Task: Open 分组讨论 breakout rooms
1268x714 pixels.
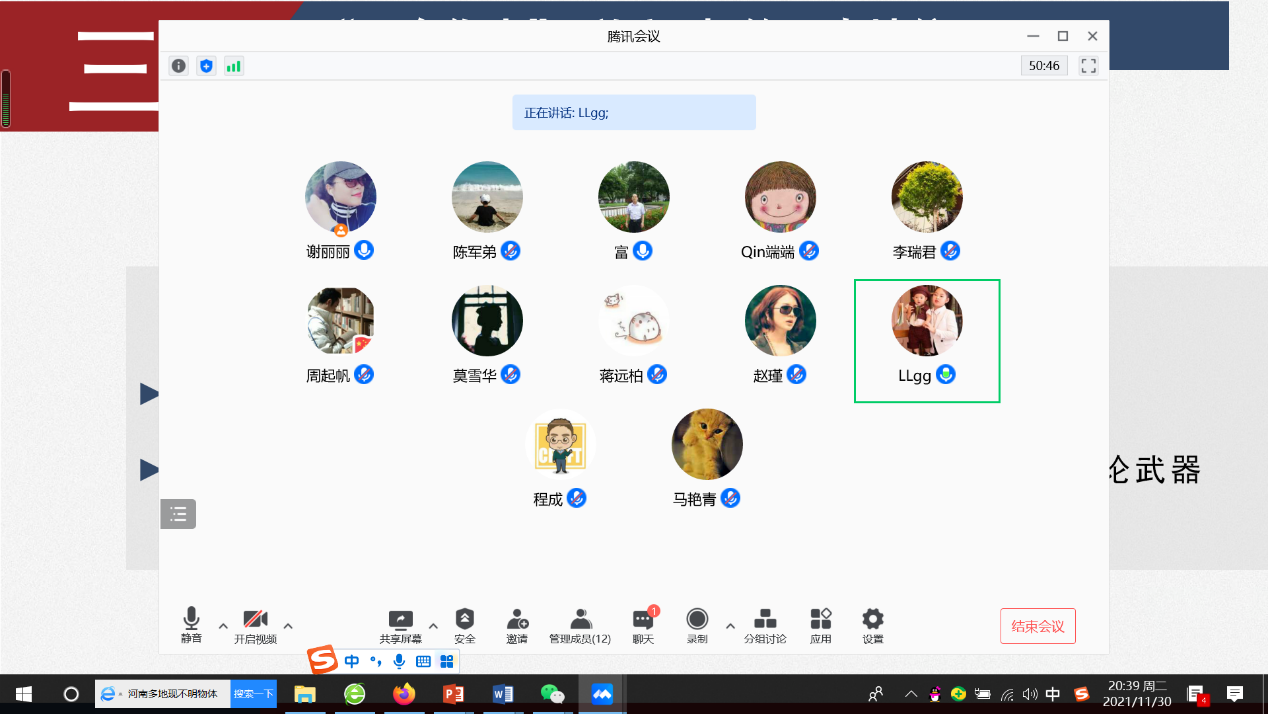Action: 765,627
